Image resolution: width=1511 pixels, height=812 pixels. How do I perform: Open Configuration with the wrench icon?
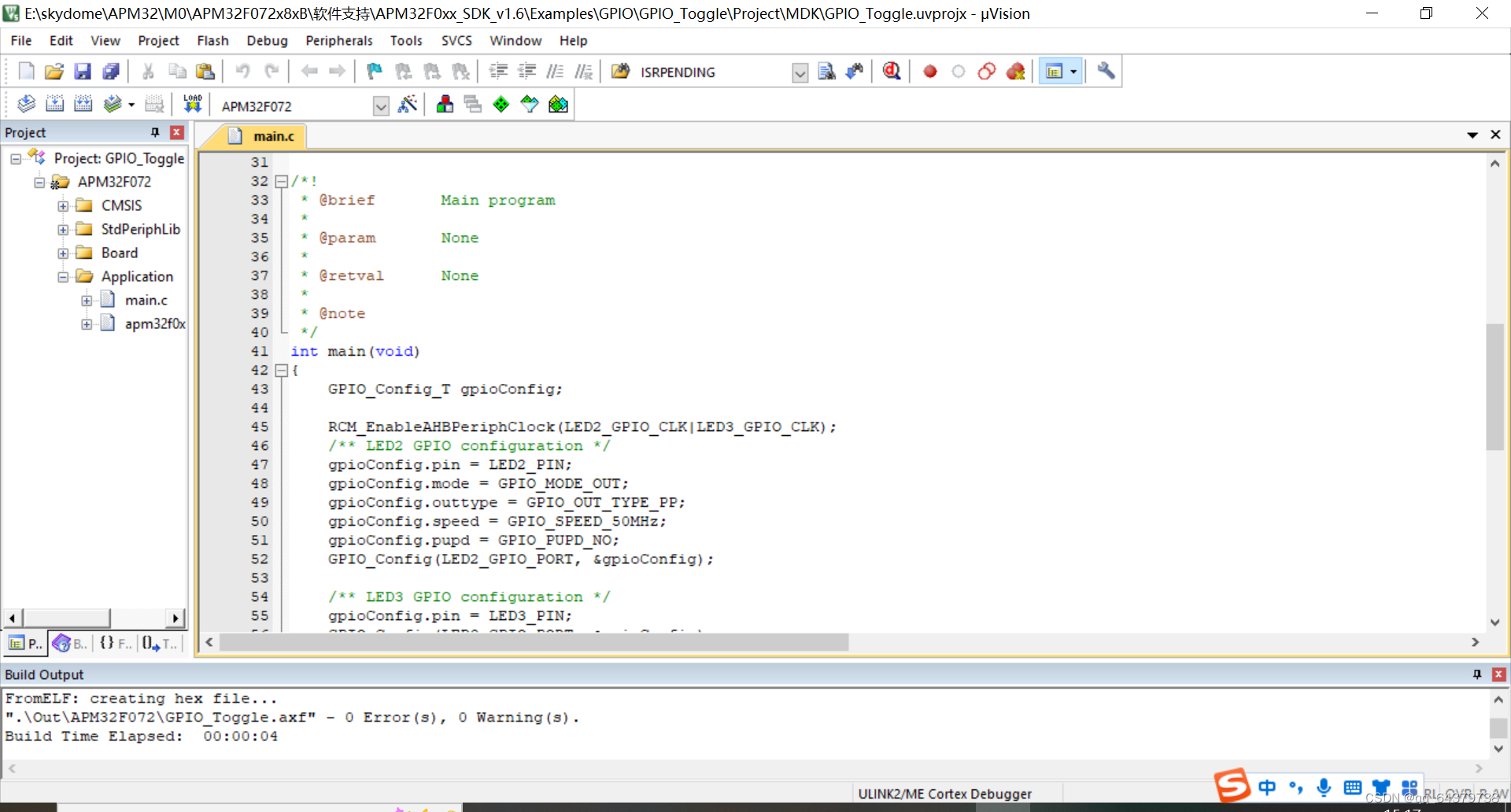[x=1106, y=72]
